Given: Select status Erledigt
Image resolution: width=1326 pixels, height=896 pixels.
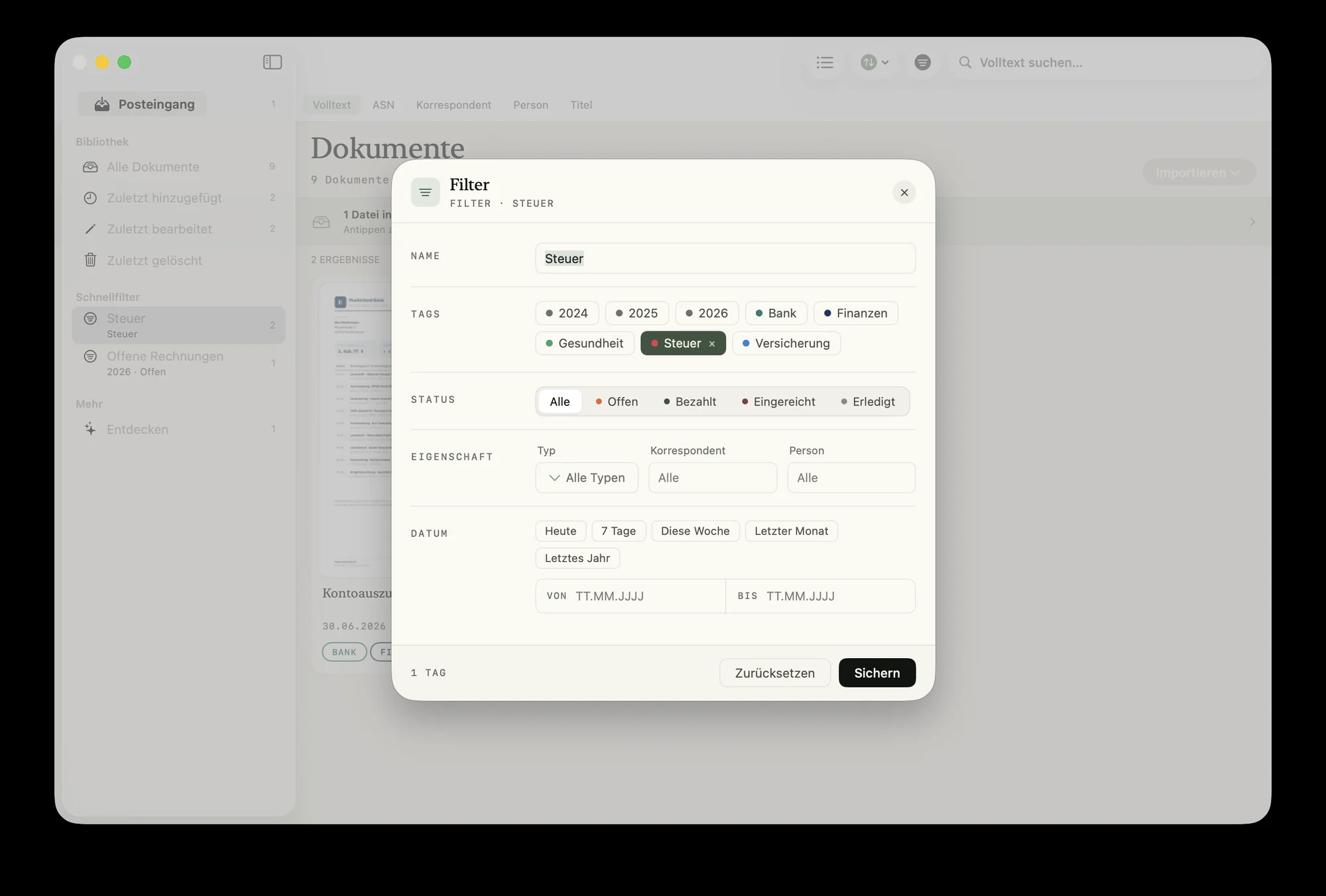Looking at the screenshot, I should (868, 402).
